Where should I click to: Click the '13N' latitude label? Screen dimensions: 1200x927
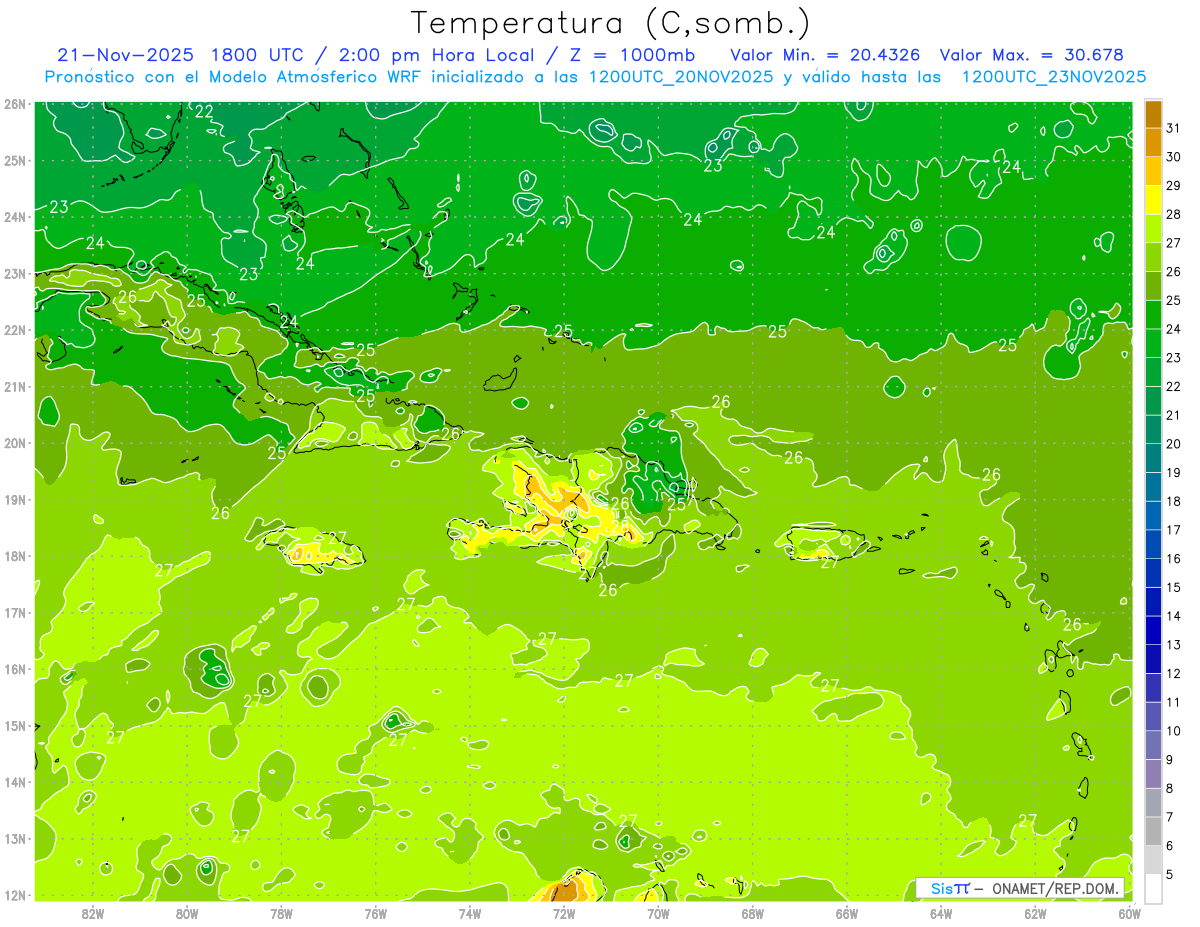click(14, 838)
